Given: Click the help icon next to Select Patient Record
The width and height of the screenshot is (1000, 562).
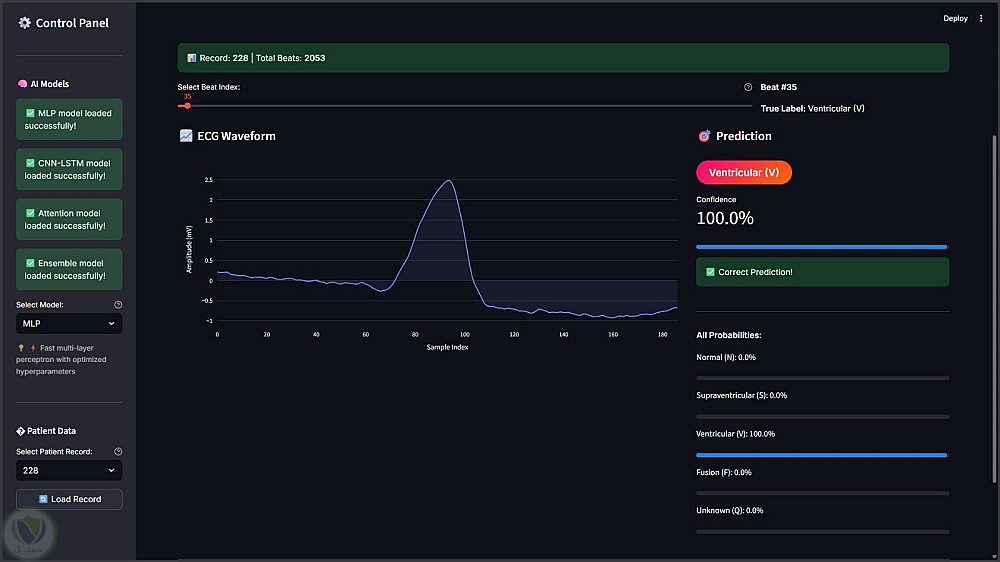Looking at the screenshot, I should [118, 452].
